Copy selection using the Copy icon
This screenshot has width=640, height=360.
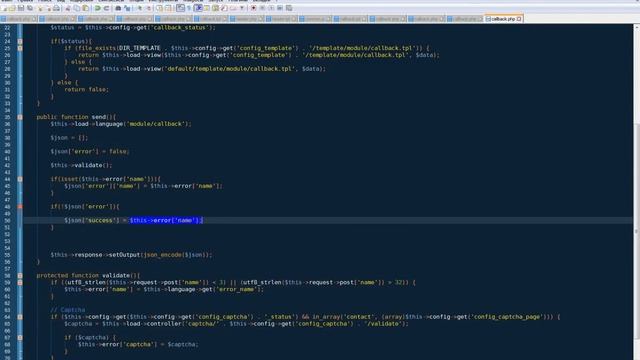[x=77, y=8]
